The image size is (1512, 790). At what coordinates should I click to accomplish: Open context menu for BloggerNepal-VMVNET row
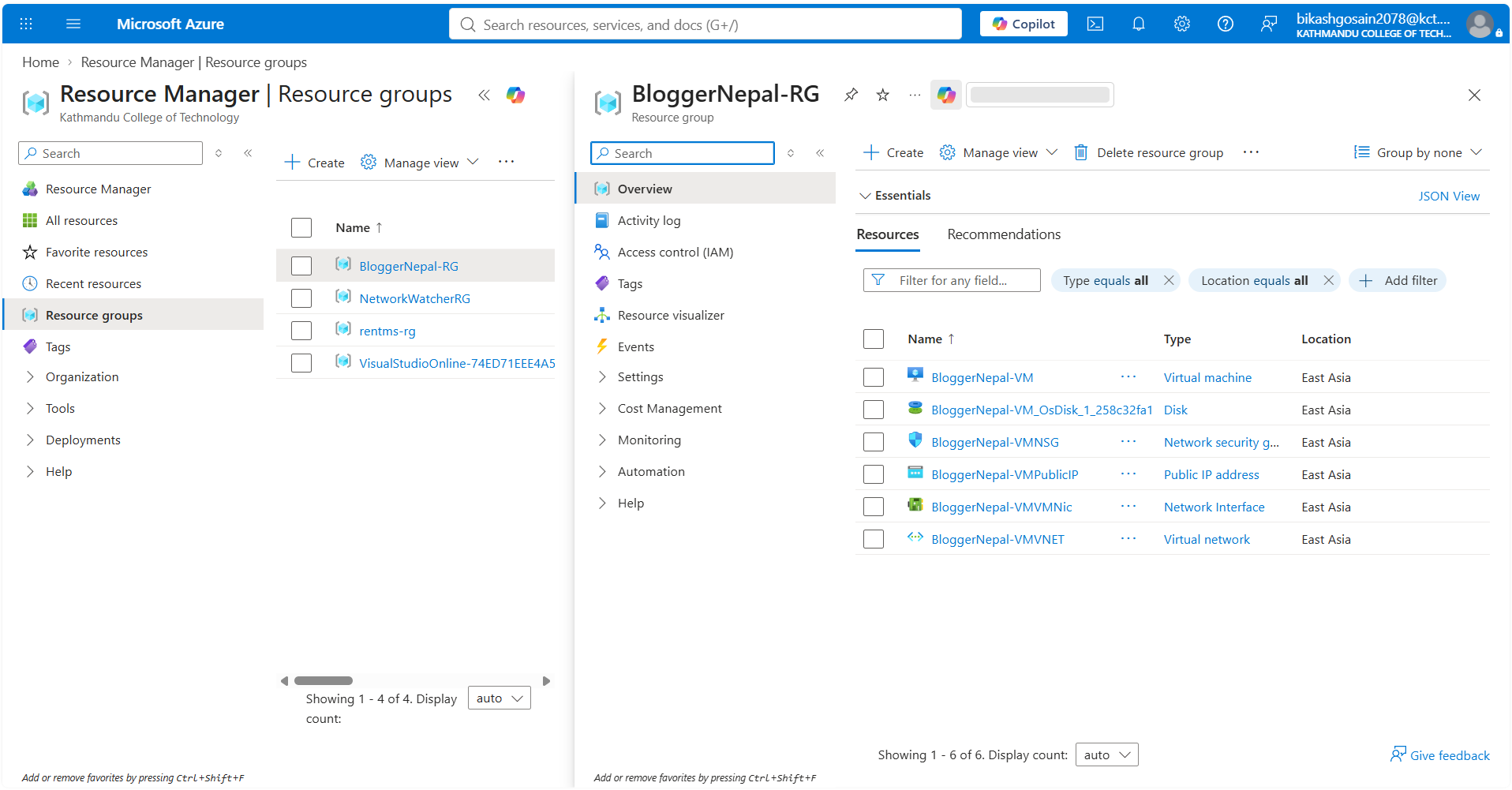click(1128, 539)
